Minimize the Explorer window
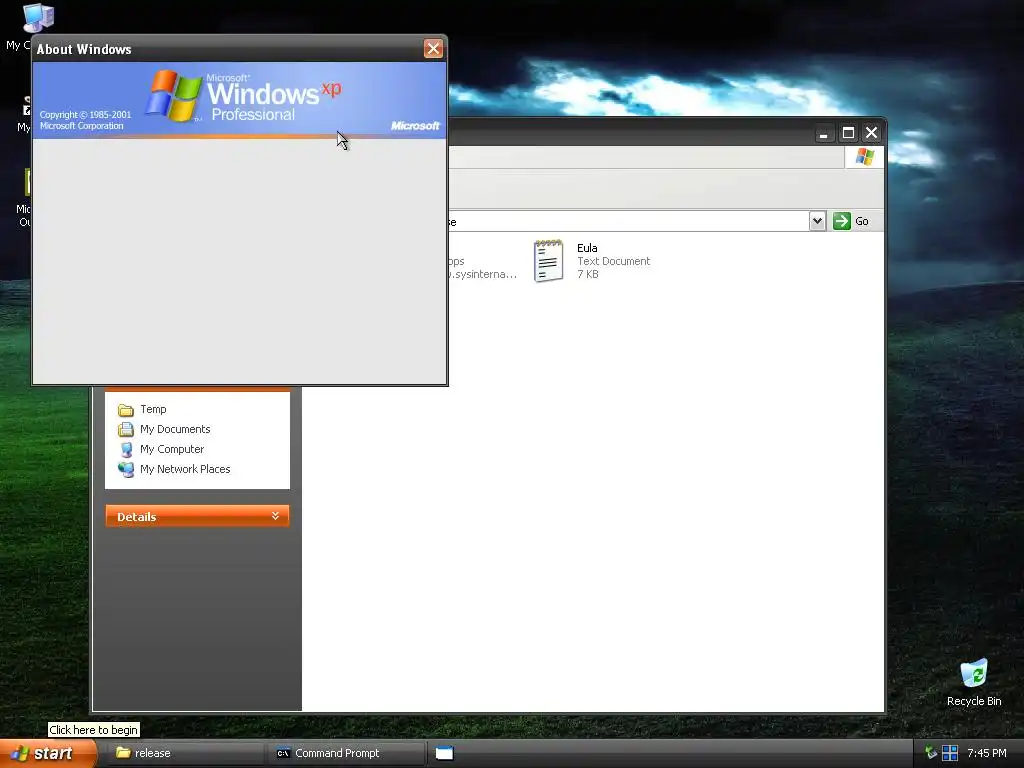1024x768 pixels. point(824,133)
